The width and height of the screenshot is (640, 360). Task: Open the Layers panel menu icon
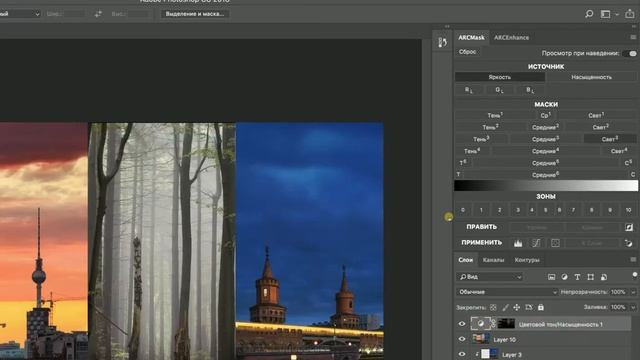(x=633, y=260)
